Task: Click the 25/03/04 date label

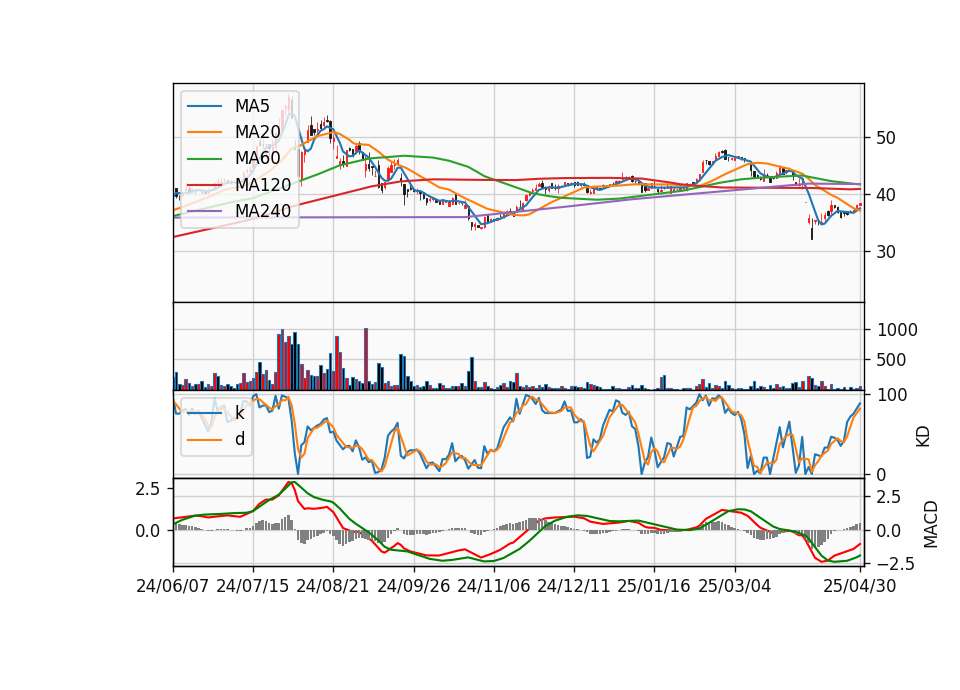Action: pyautogui.click(x=735, y=586)
